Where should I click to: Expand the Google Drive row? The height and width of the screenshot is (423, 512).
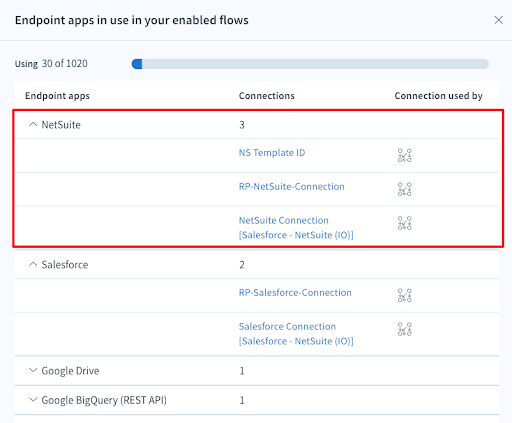pos(33,370)
